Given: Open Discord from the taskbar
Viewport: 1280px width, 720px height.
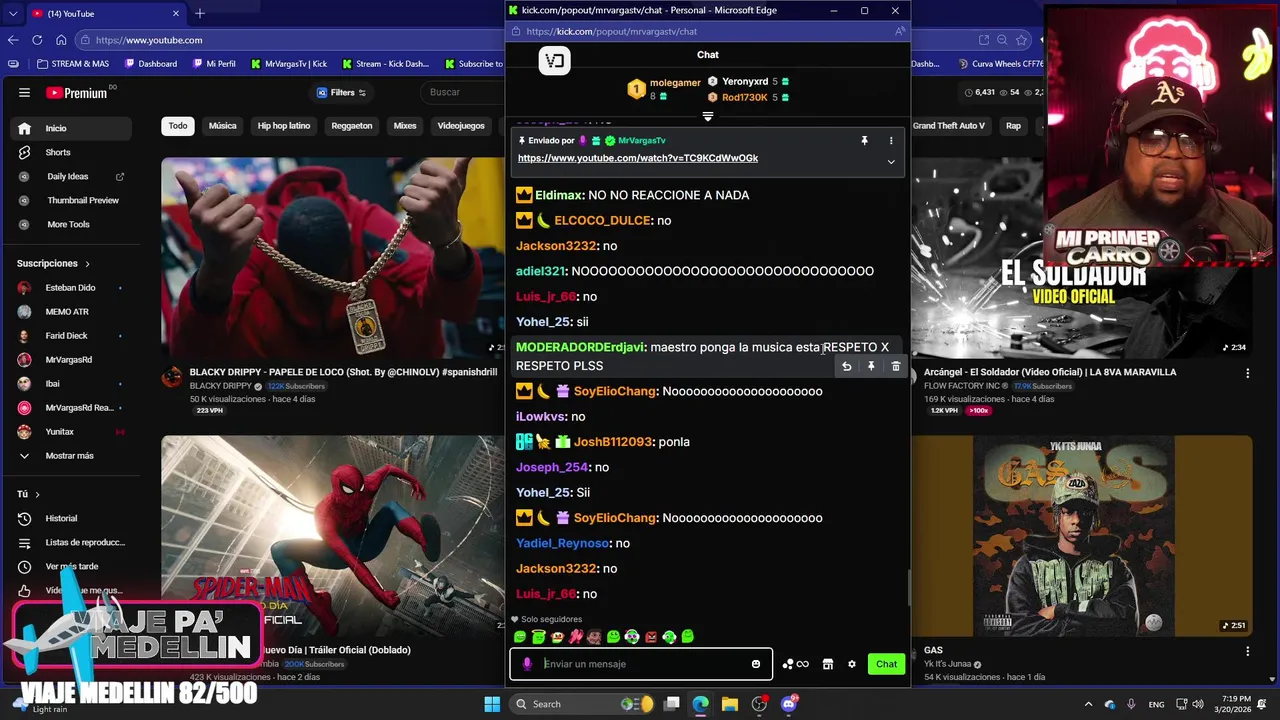Looking at the screenshot, I should (x=789, y=704).
